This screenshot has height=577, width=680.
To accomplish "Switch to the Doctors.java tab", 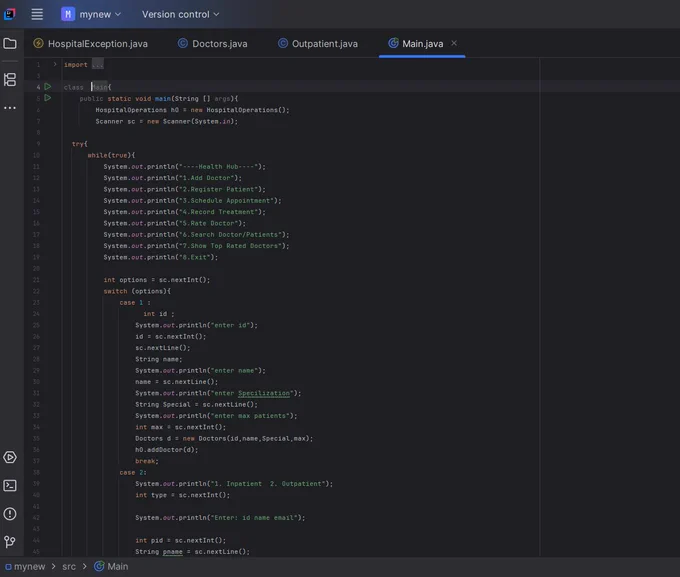I will pos(212,43).
